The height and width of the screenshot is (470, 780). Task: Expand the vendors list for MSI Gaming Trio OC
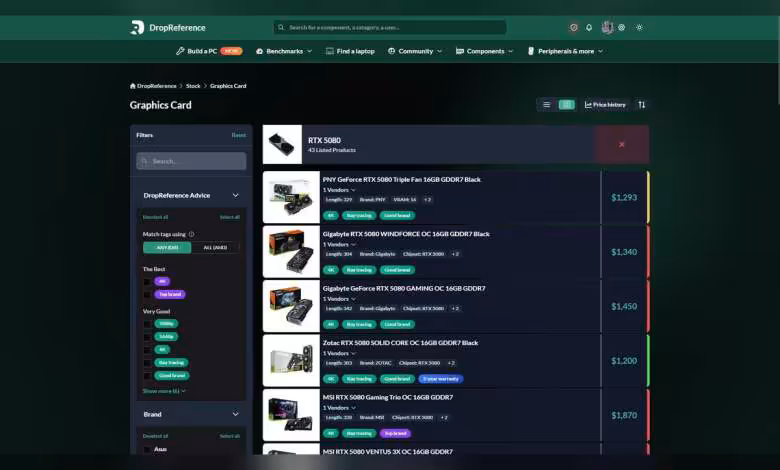339,408
